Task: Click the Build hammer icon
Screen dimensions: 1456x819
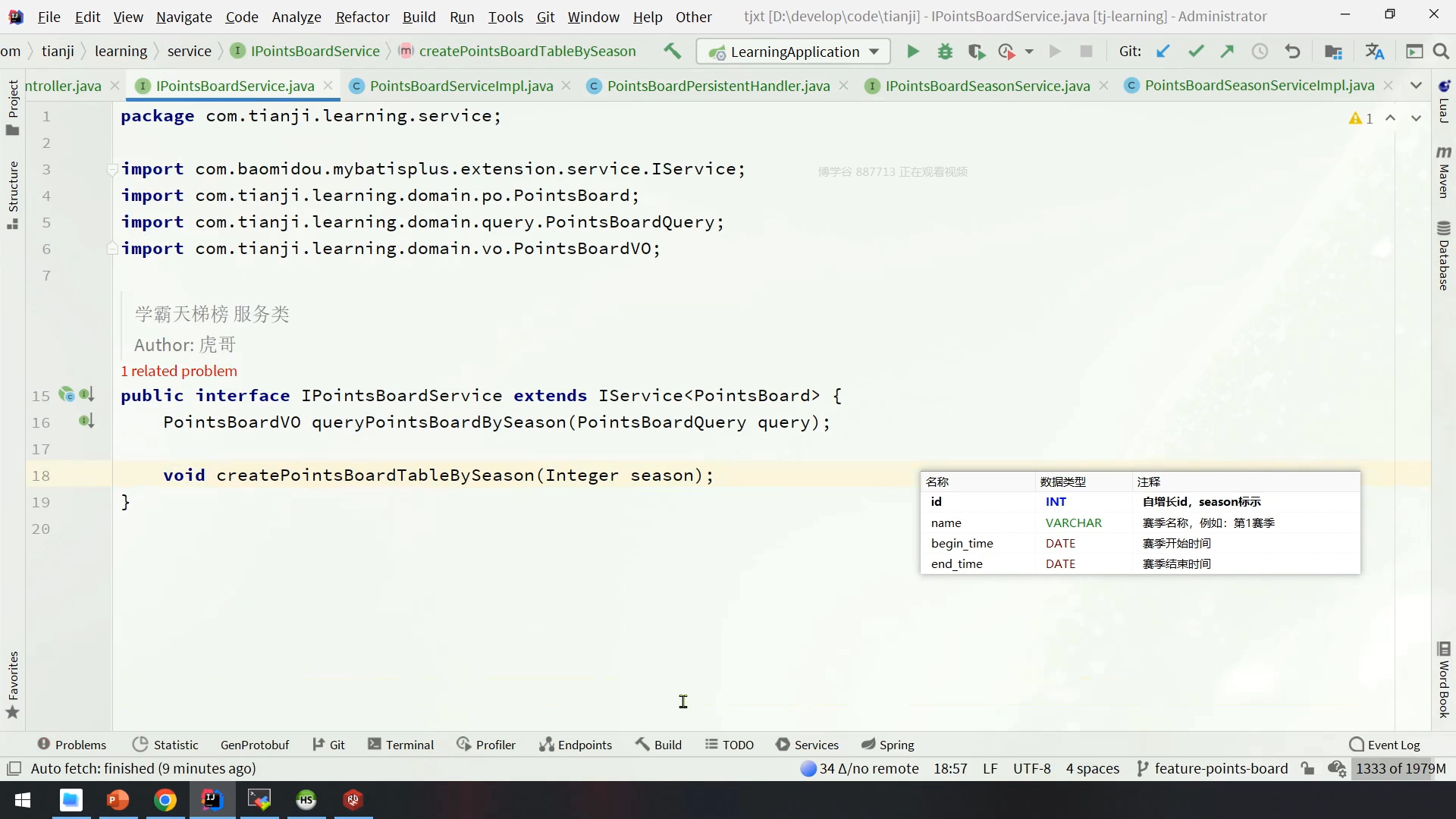Action: coord(672,52)
